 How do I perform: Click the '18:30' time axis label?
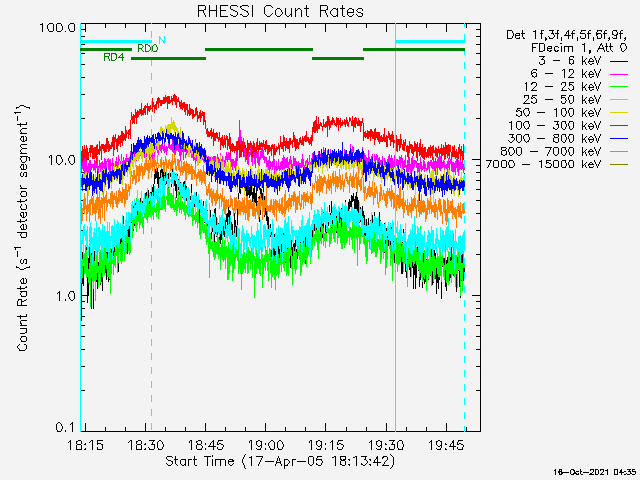(x=146, y=445)
